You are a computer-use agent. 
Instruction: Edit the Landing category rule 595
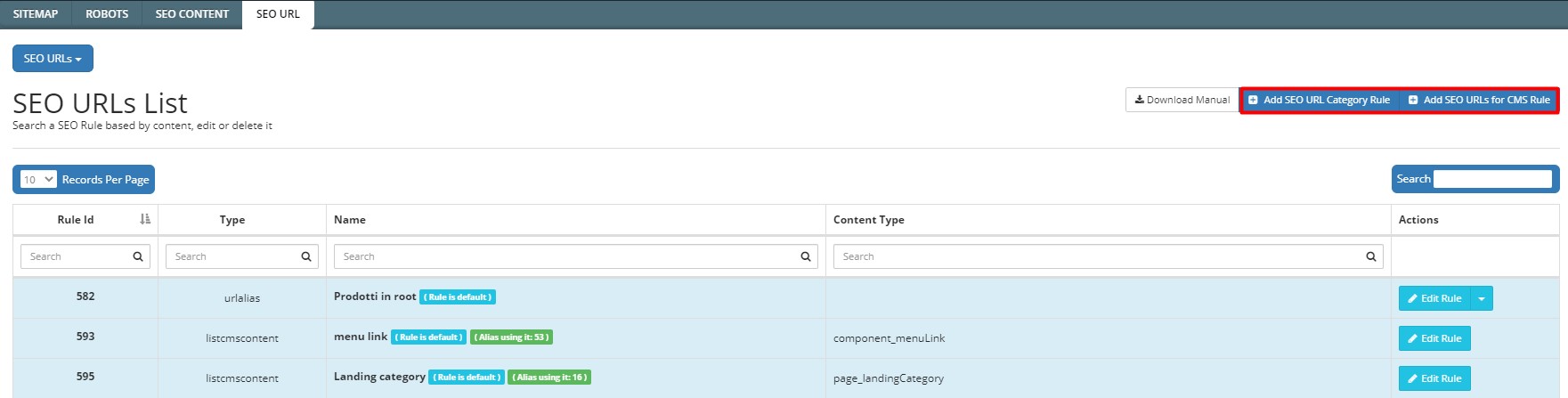tap(1434, 378)
